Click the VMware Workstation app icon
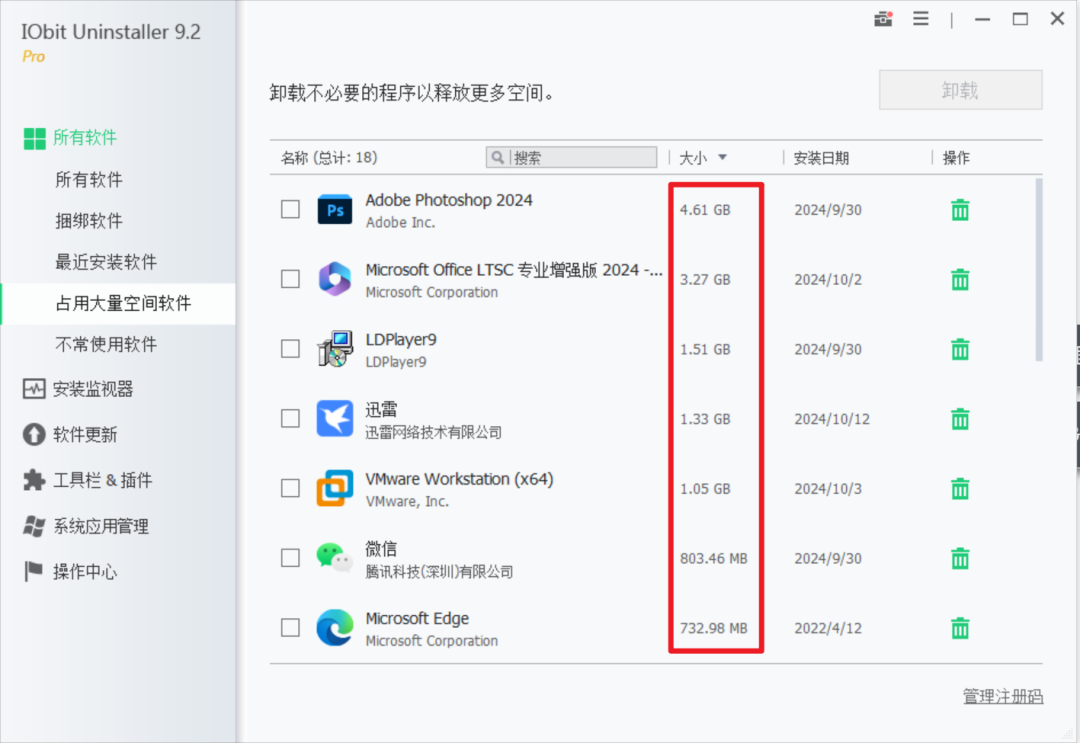This screenshot has height=743, width=1080. pos(335,488)
